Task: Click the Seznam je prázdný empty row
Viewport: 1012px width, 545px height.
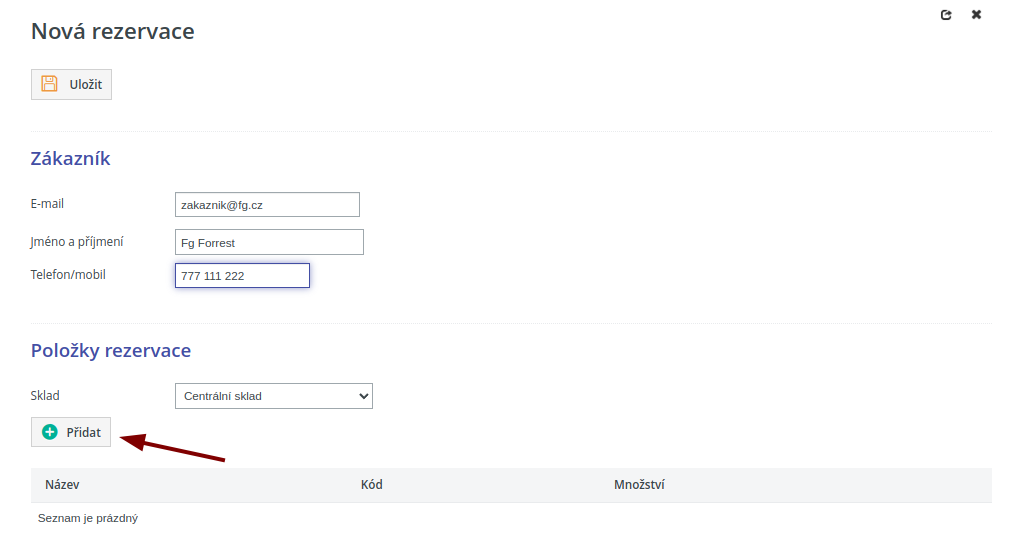Action: click(x=88, y=518)
